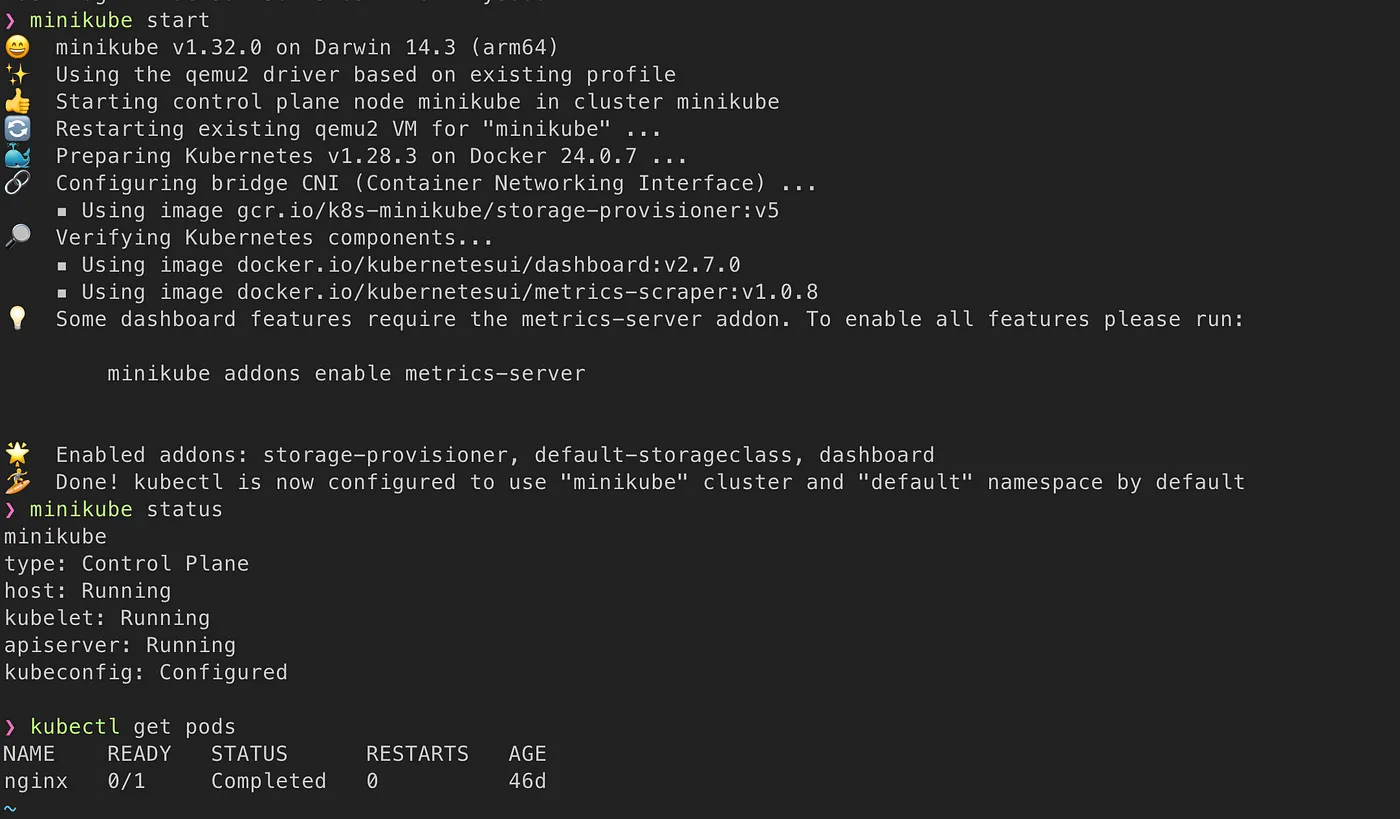Click the whale emoji before Preparing Kubernetes
Screen dimensions: 1400x819
17,156
